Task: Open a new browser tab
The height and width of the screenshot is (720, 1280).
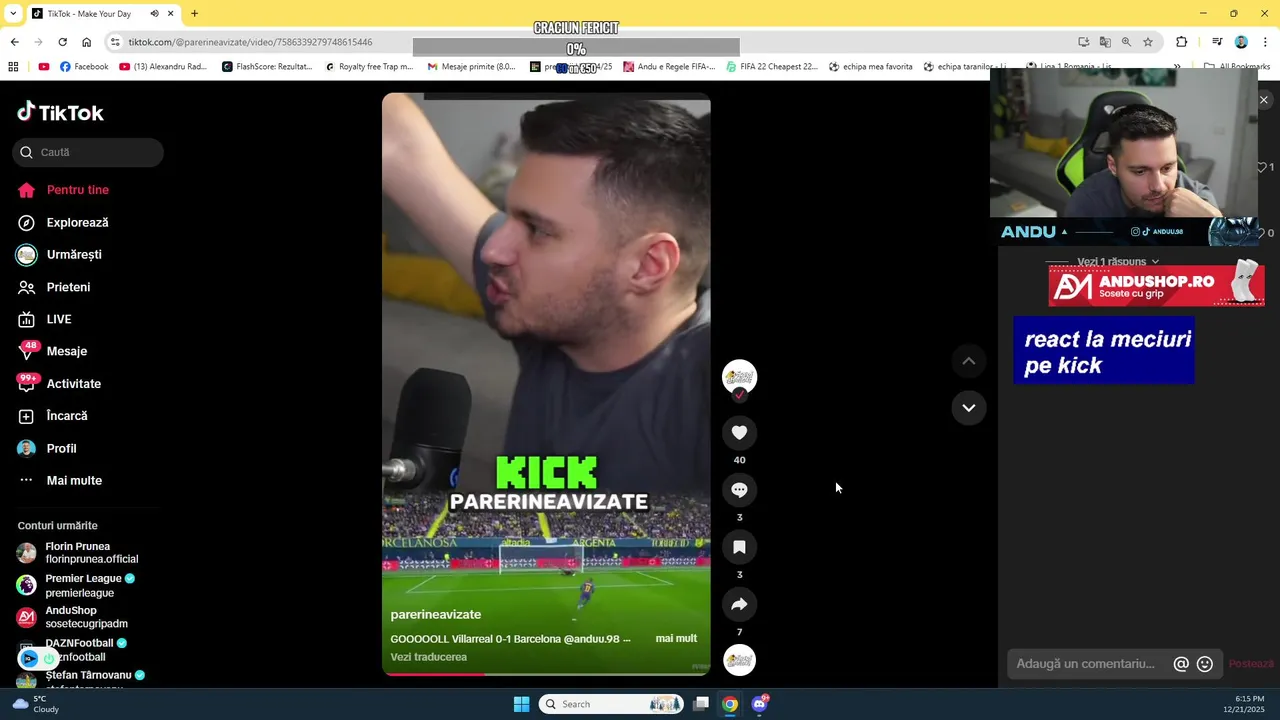Action: pyautogui.click(x=194, y=14)
